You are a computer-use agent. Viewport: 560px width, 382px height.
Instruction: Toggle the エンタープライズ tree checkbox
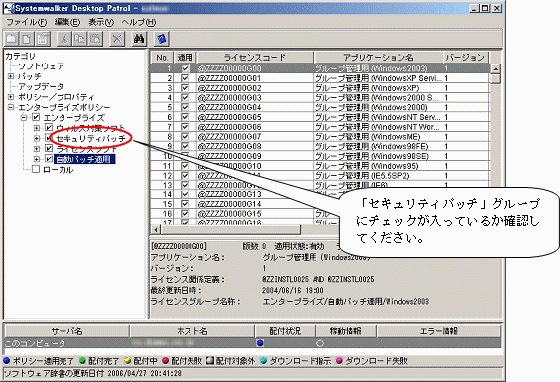pos(36,117)
